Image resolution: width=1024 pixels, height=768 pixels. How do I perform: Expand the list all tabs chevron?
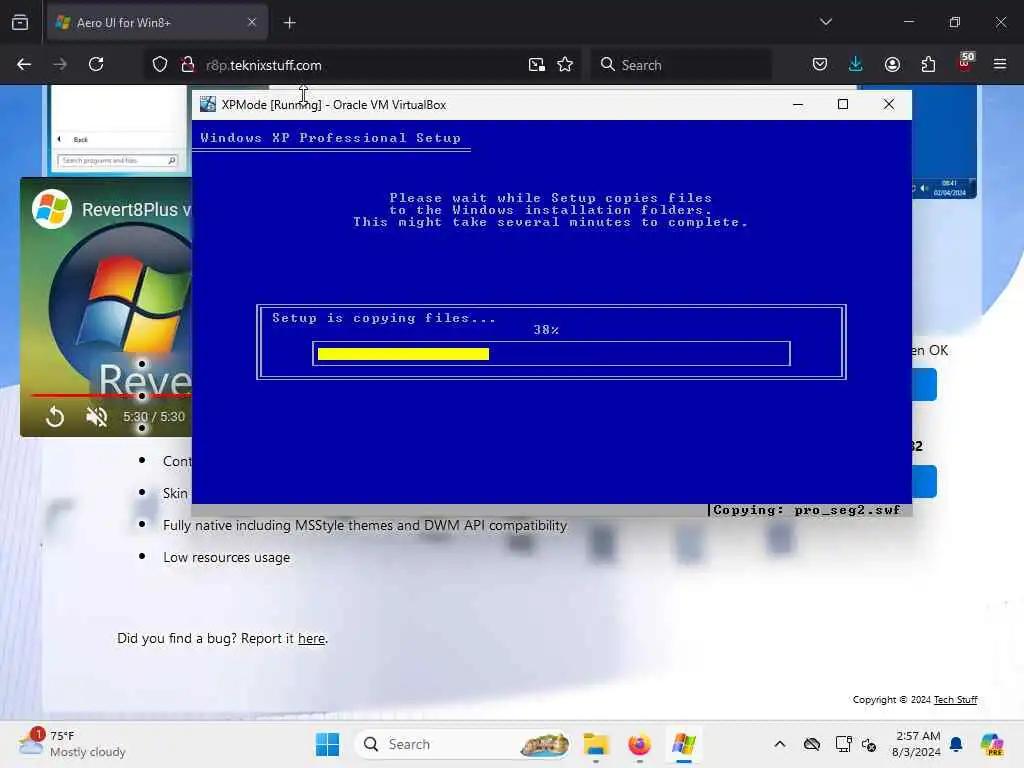(825, 22)
